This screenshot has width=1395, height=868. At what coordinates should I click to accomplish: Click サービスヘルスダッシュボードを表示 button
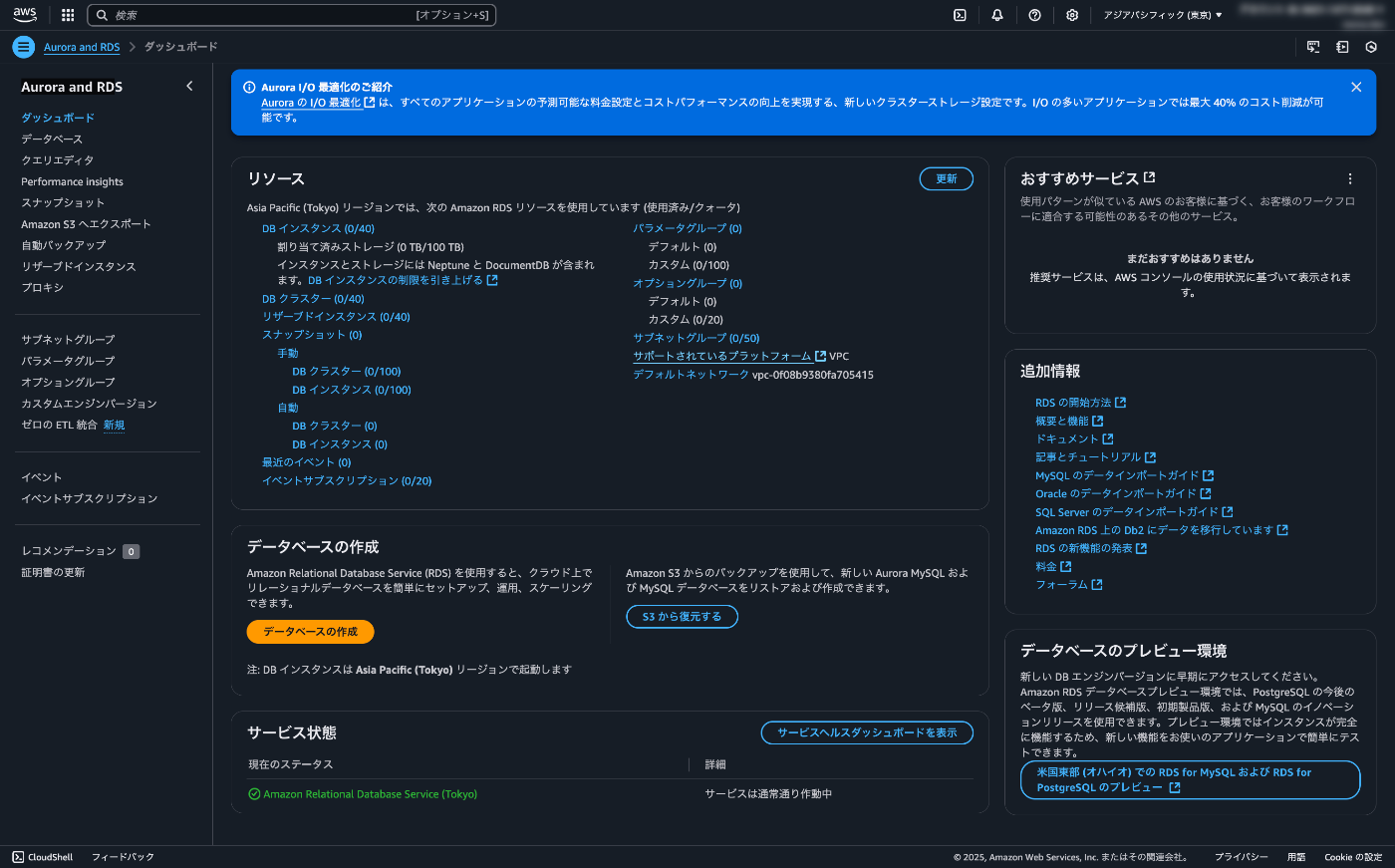coord(867,732)
